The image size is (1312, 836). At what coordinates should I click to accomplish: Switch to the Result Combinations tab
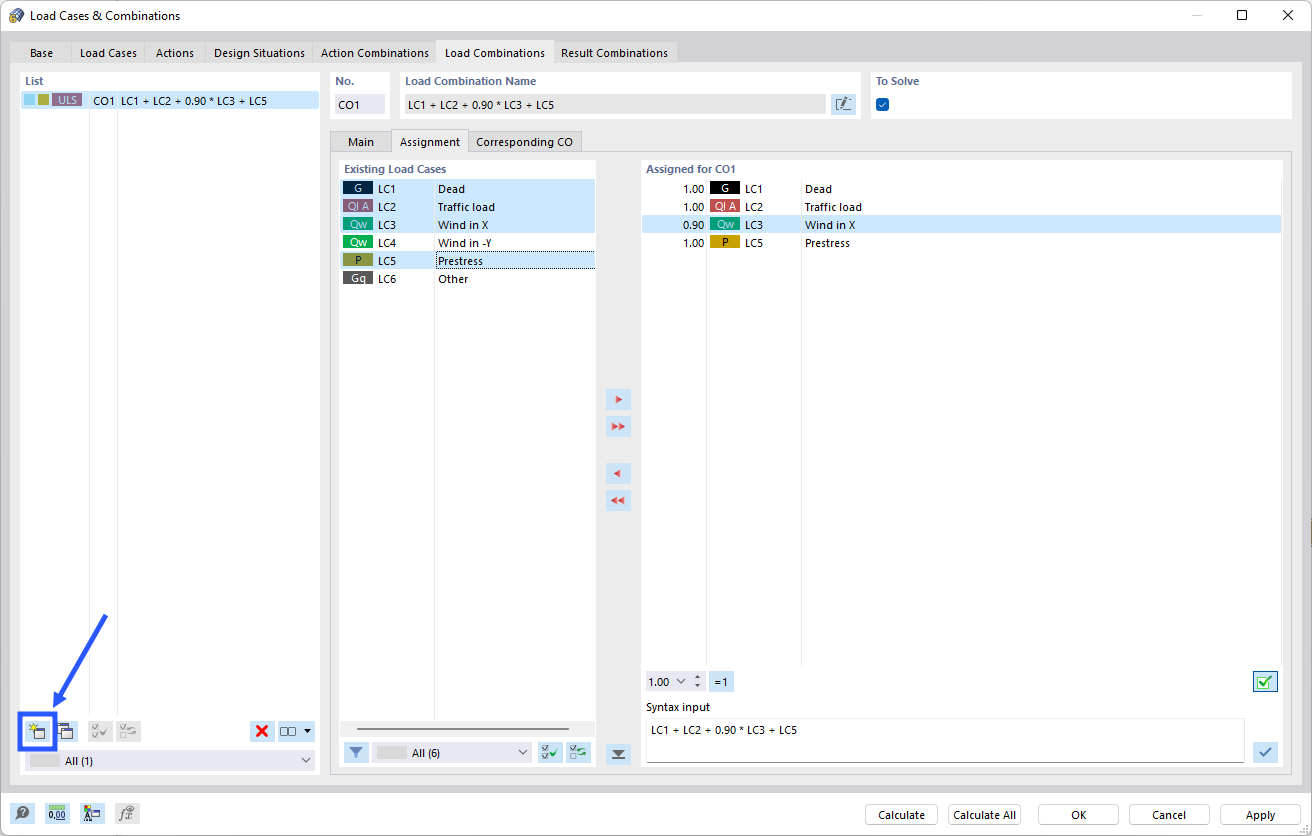pos(615,52)
